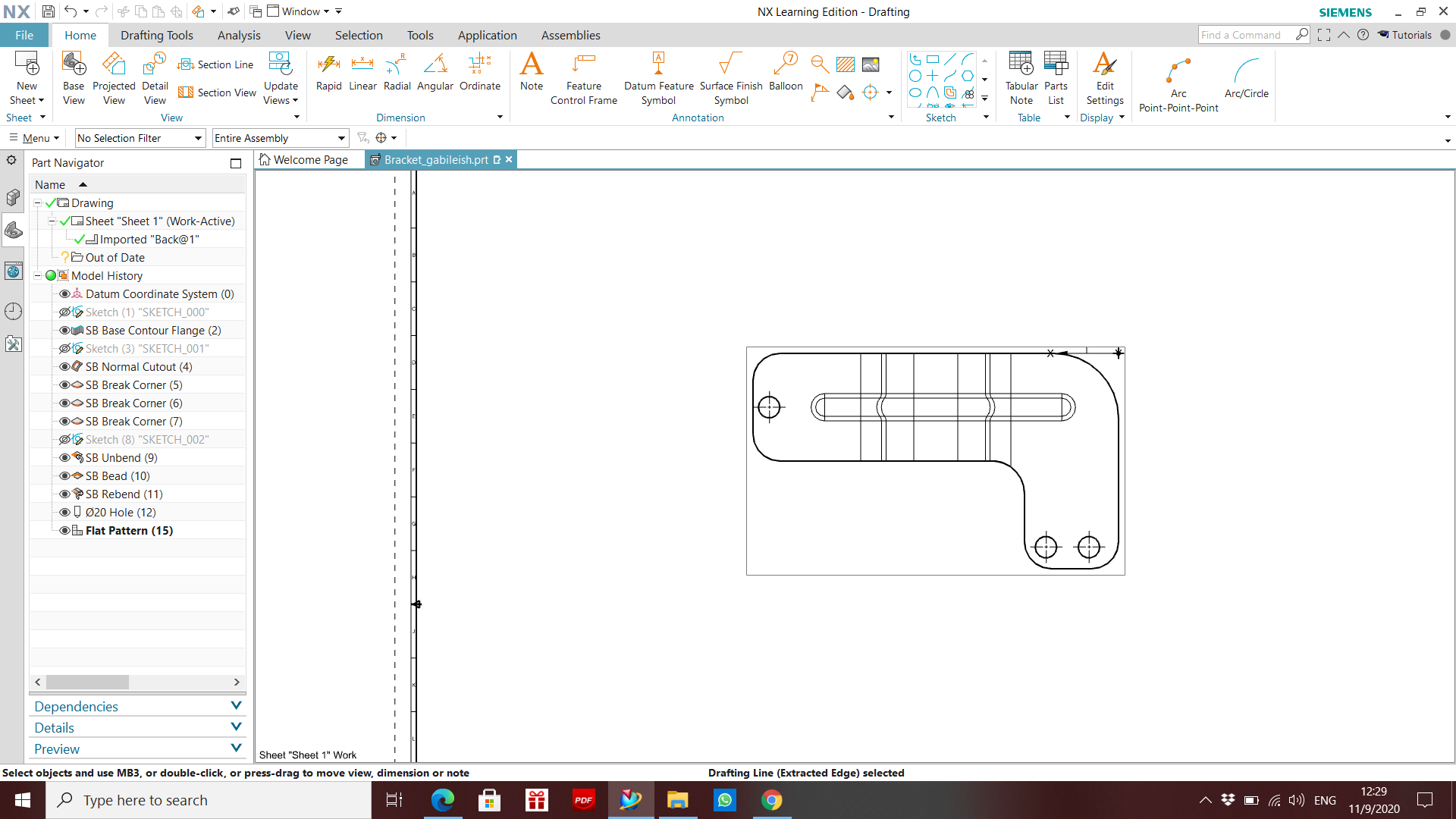
Task: Hide SB Base Contour Flange (2)
Action: 64,331
